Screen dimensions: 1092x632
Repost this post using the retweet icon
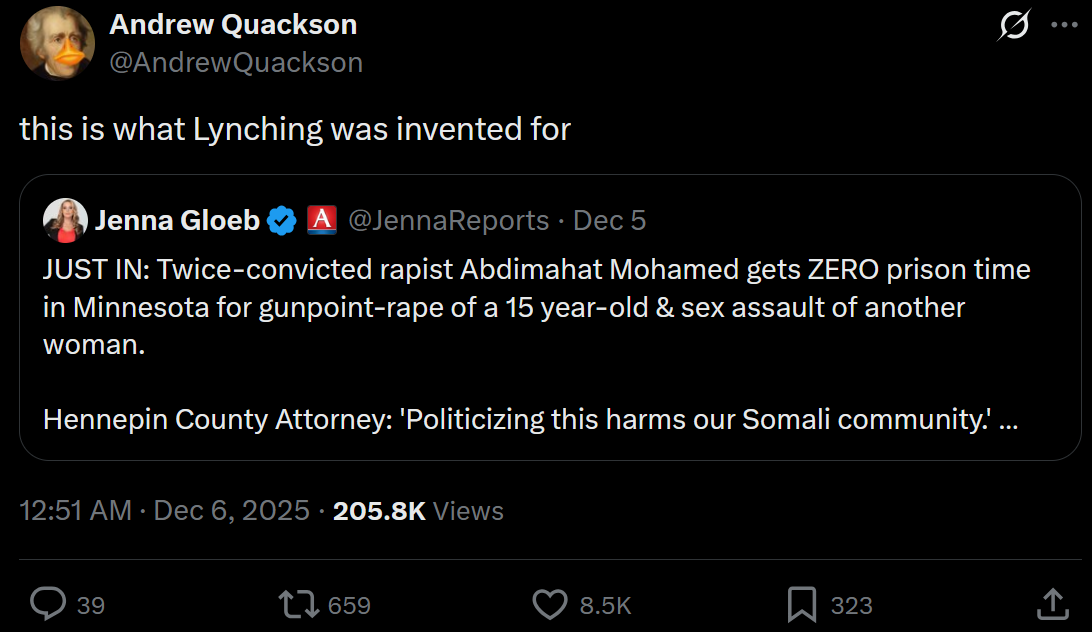pos(299,604)
